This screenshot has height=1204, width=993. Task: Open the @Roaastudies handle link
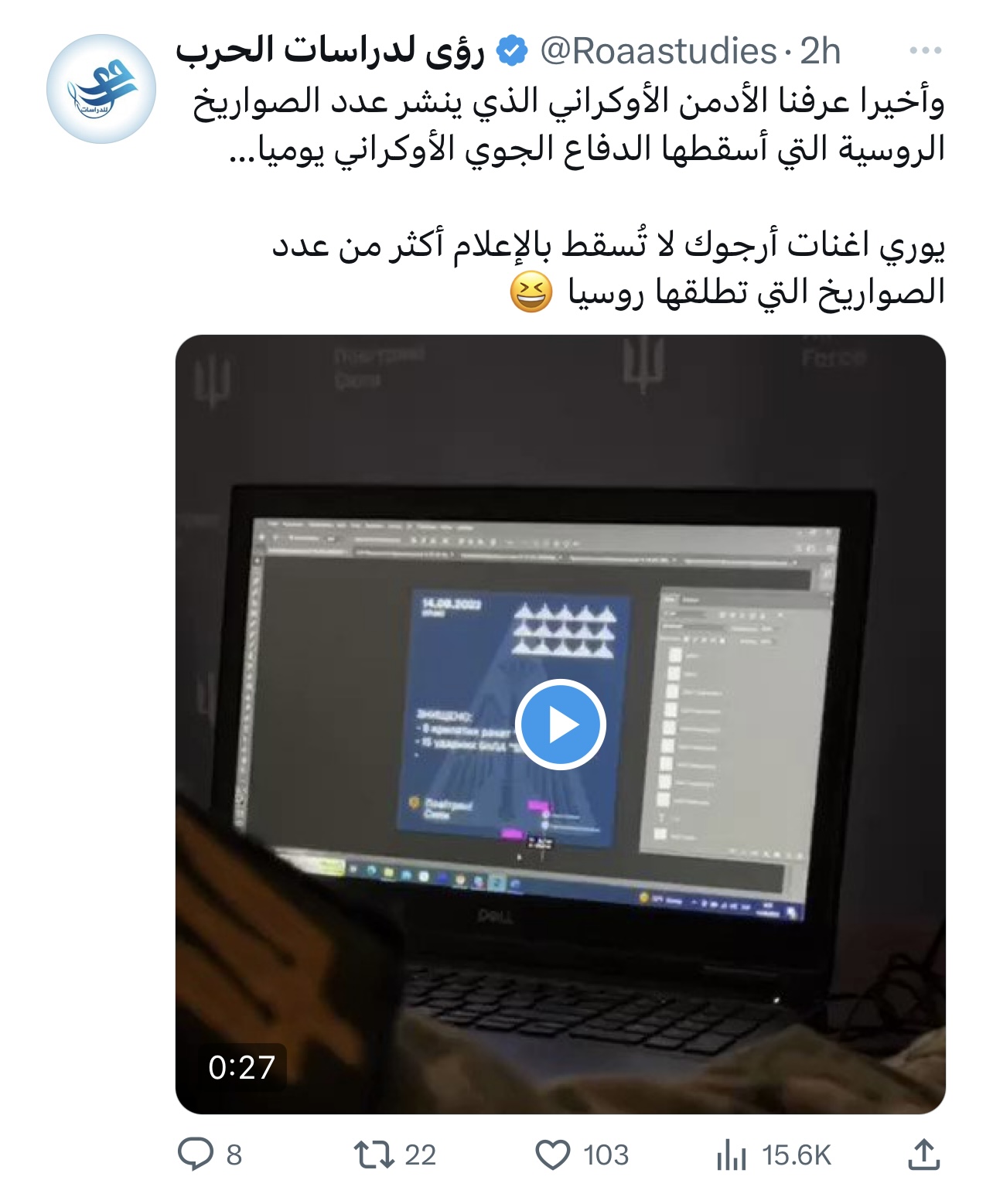pos(658,51)
